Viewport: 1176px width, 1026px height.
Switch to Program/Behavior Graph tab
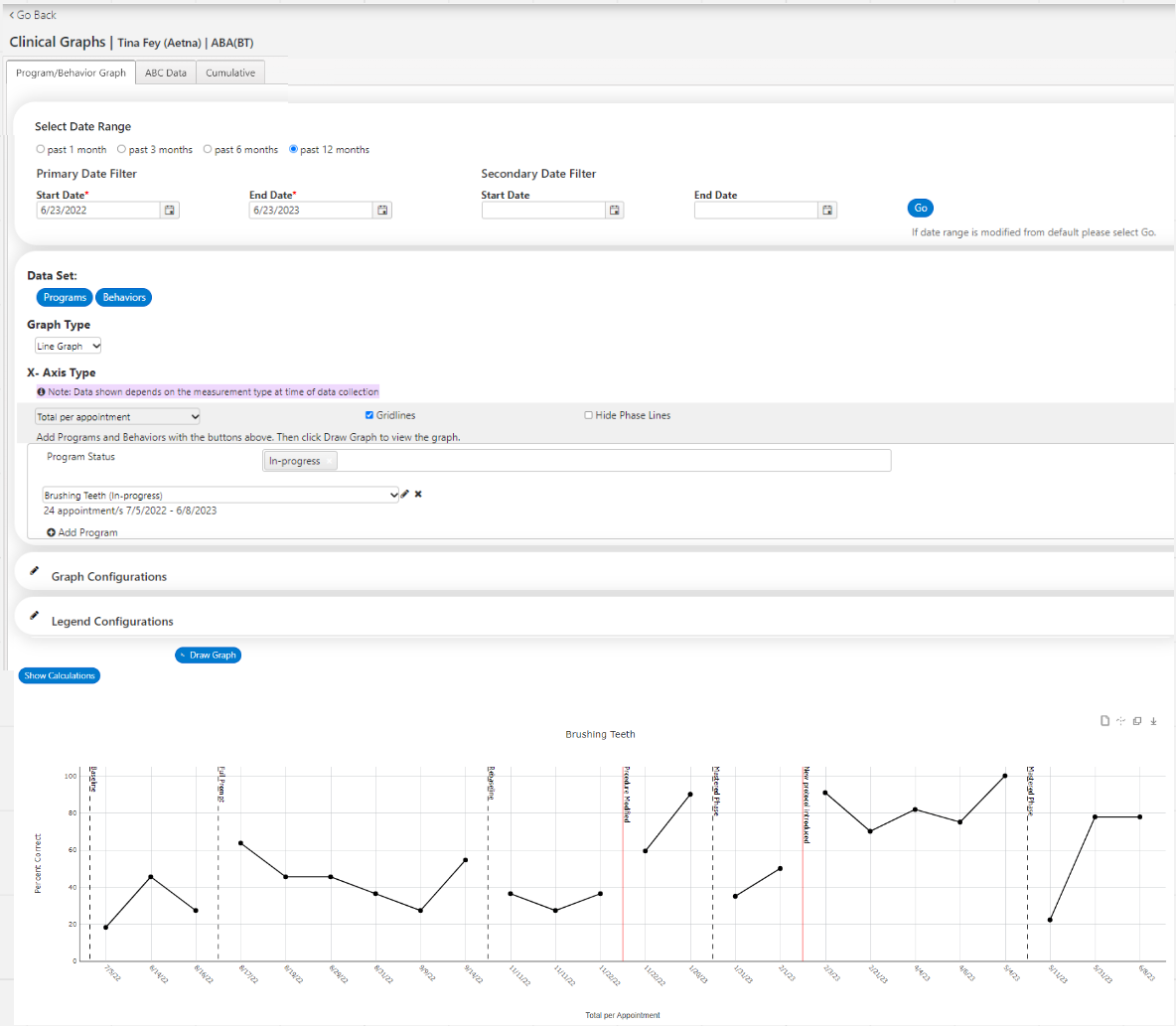pyautogui.click(x=71, y=73)
